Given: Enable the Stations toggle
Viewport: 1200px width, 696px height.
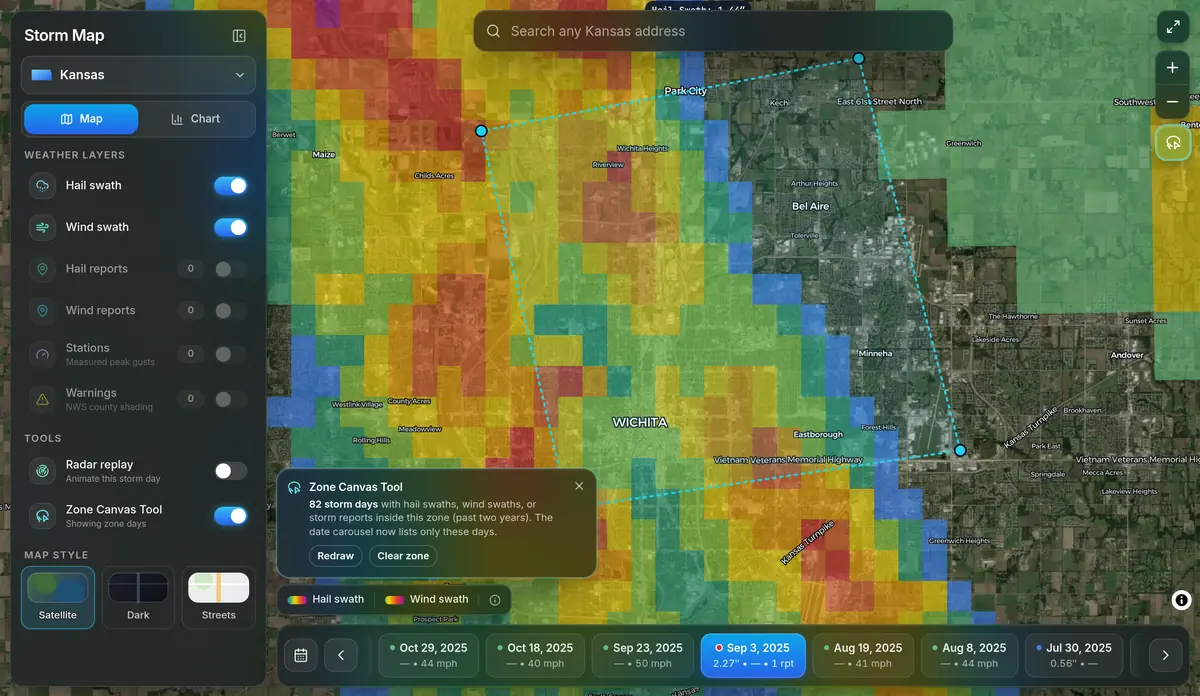Looking at the screenshot, I should click(x=230, y=354).
